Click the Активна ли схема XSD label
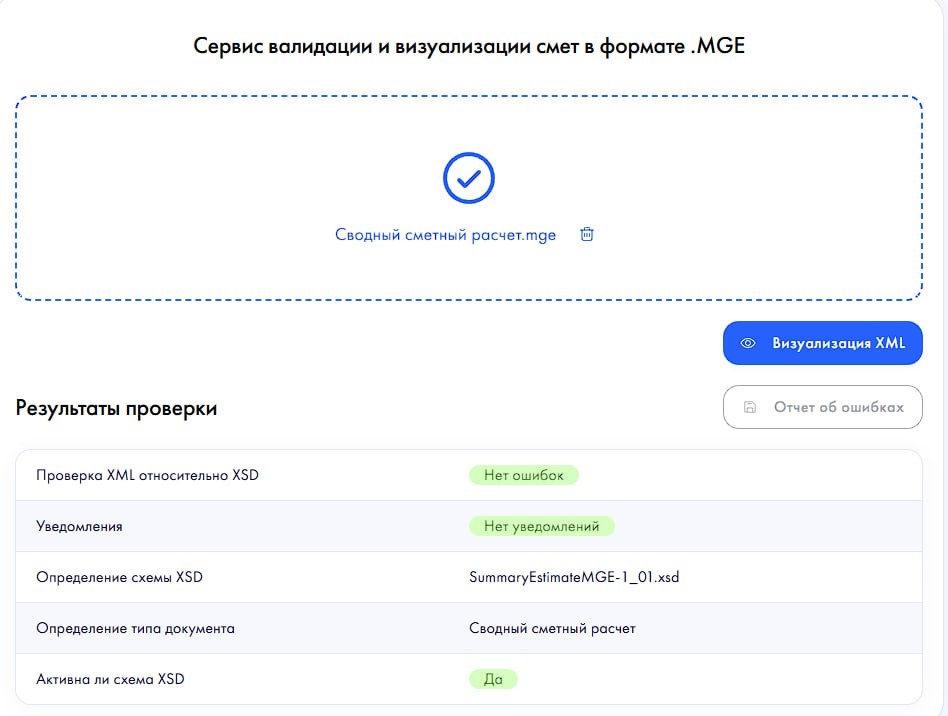The width and height of the screenshot is (948, 716). [110, 679]
